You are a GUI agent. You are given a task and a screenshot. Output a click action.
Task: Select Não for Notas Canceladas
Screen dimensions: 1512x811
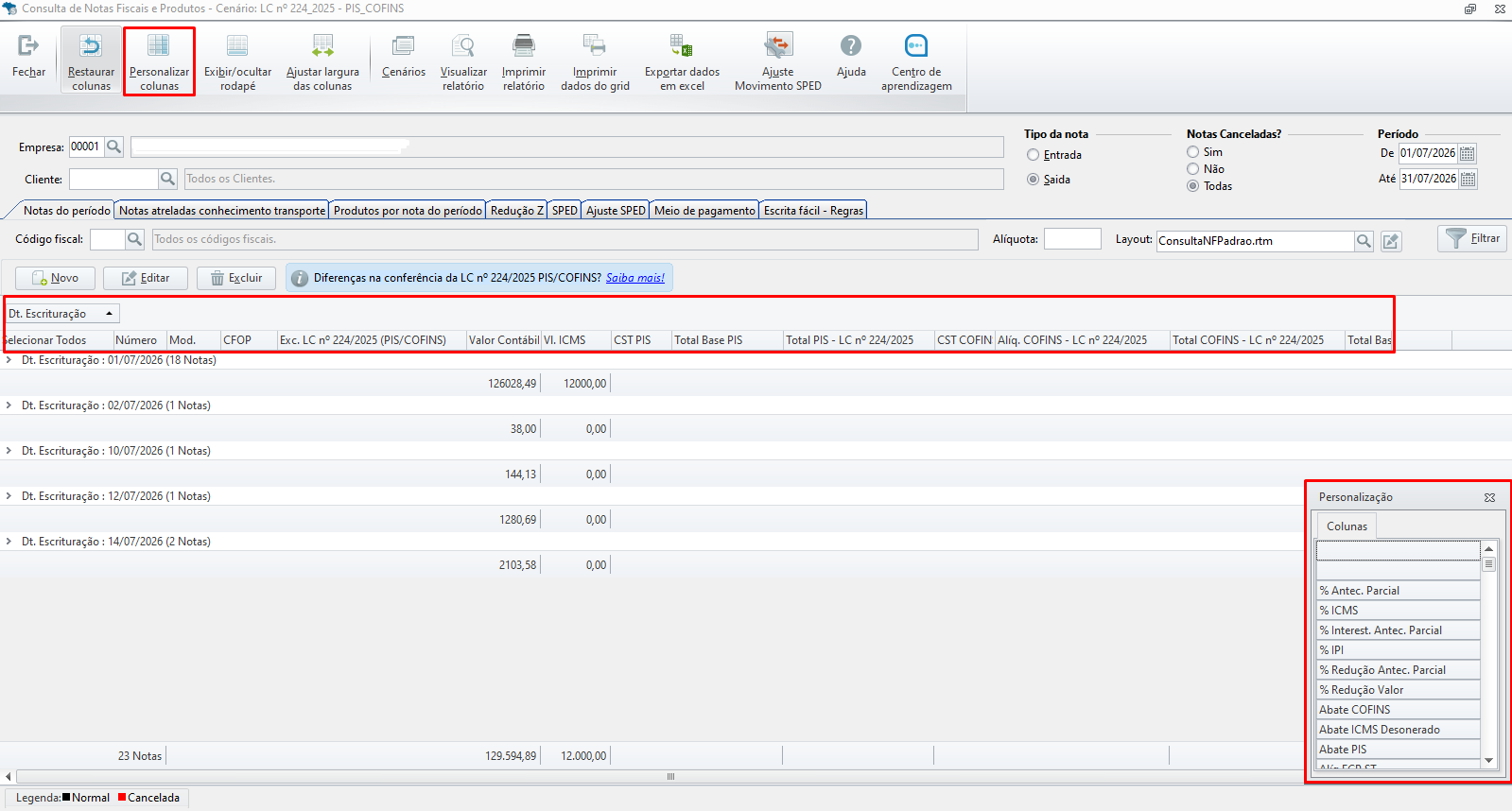coord(1193,169)
